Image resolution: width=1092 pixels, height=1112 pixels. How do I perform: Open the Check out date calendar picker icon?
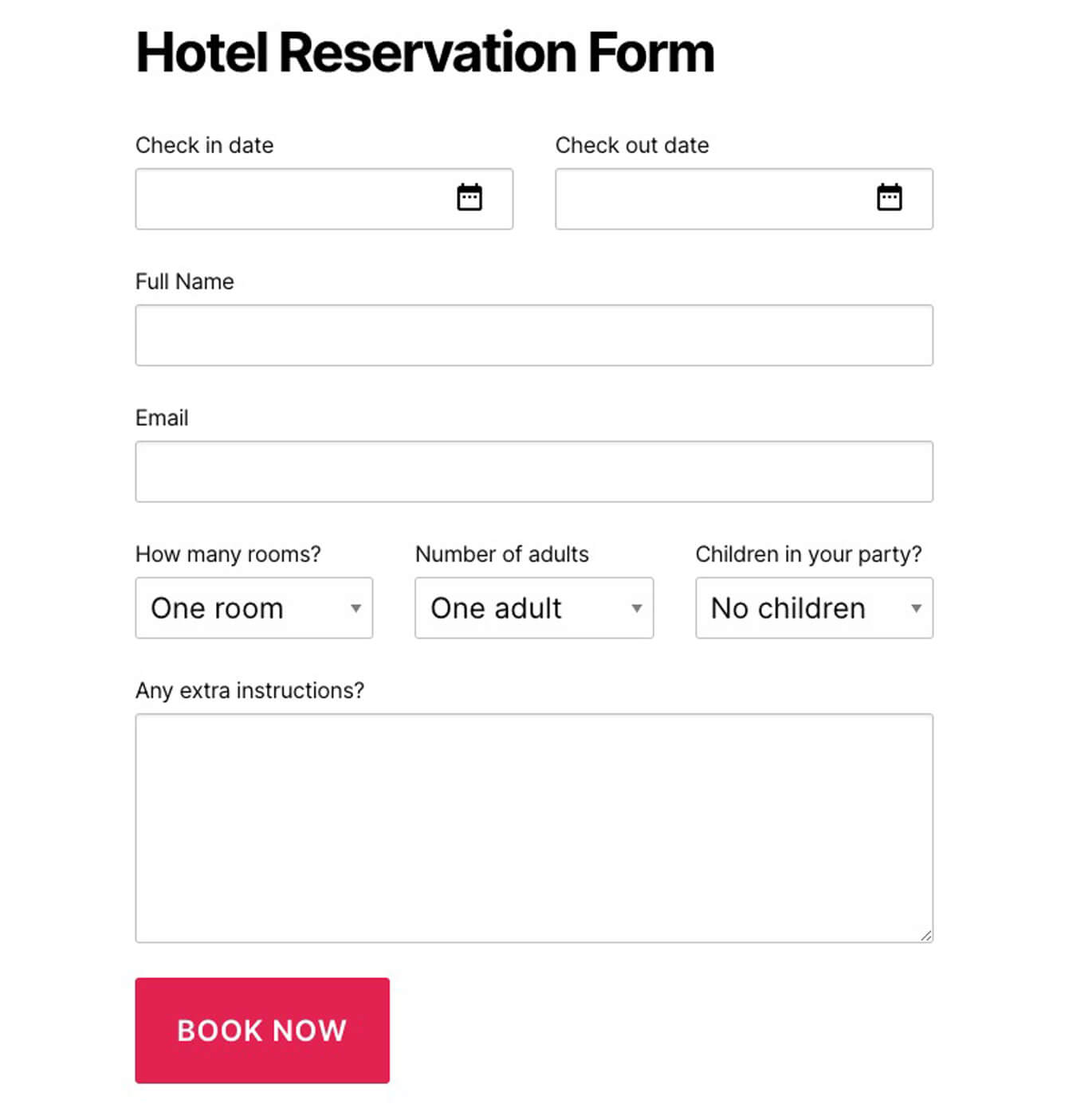point(889,197)
